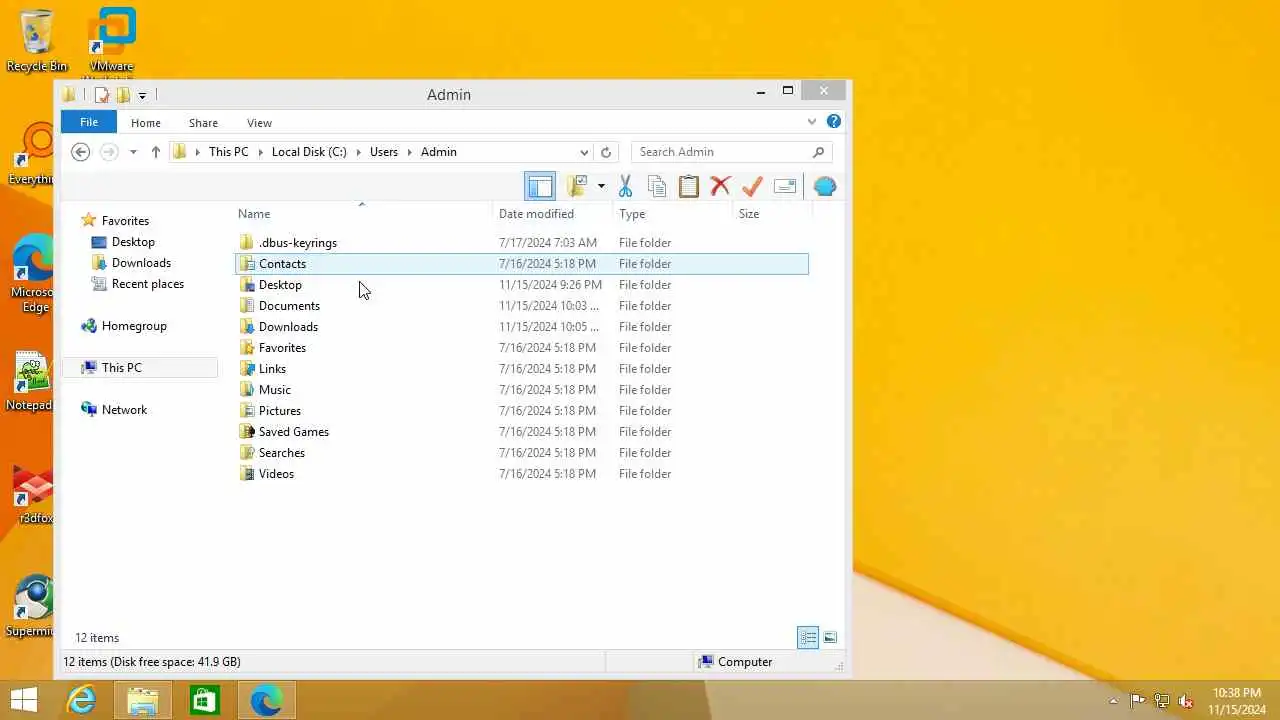
Task: Sort by the Size column header
Action: pos(749,214)
